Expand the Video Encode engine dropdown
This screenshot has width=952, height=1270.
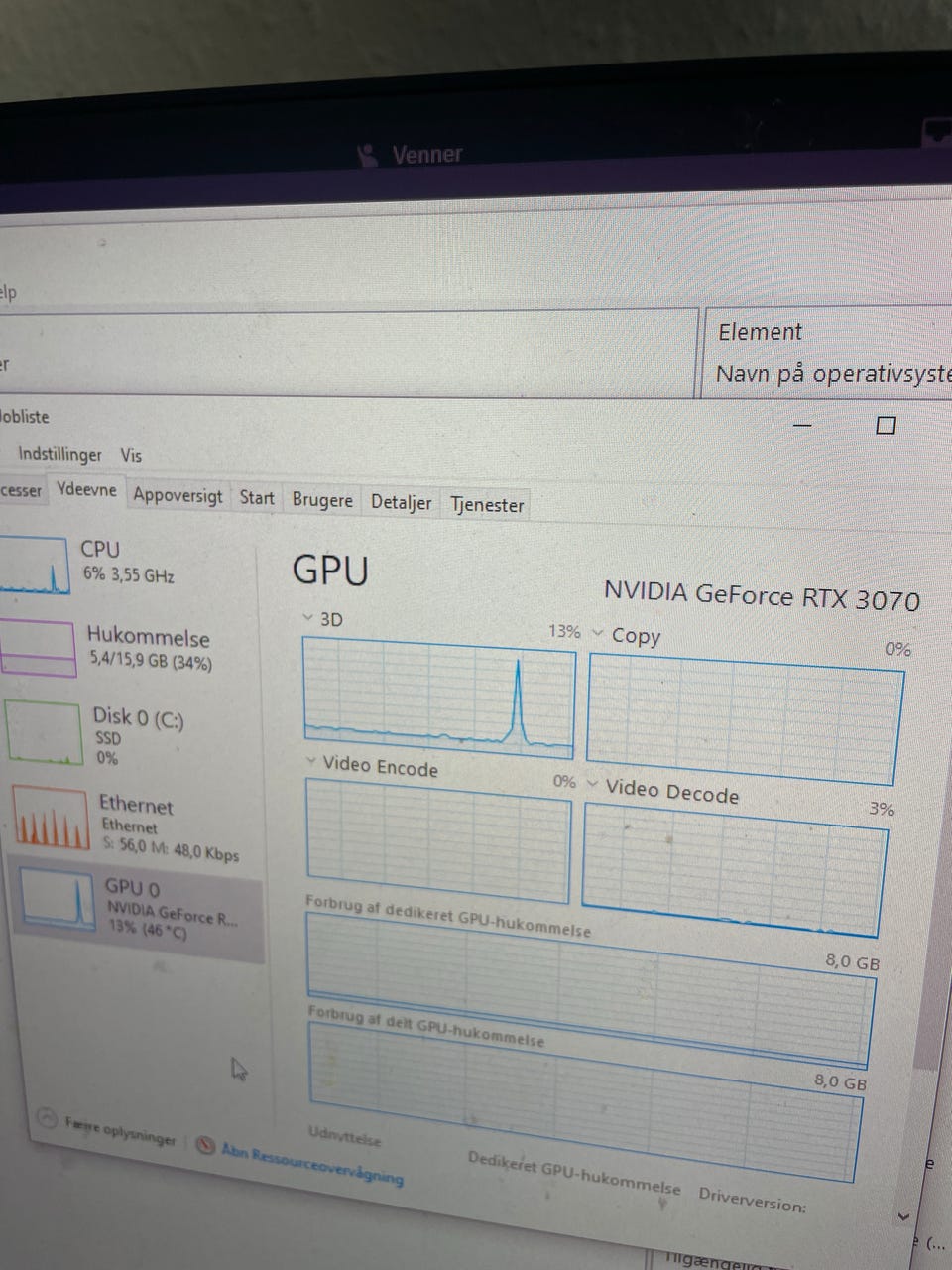click(311, 762)
